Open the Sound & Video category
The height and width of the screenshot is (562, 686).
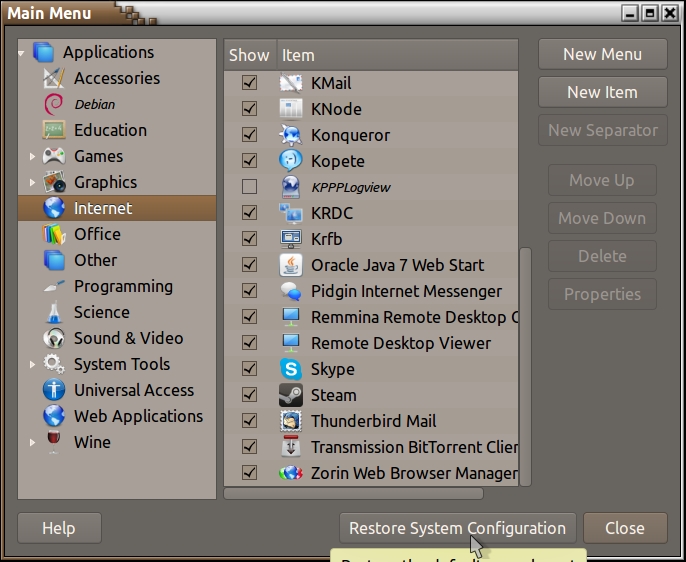click(128, 338)
